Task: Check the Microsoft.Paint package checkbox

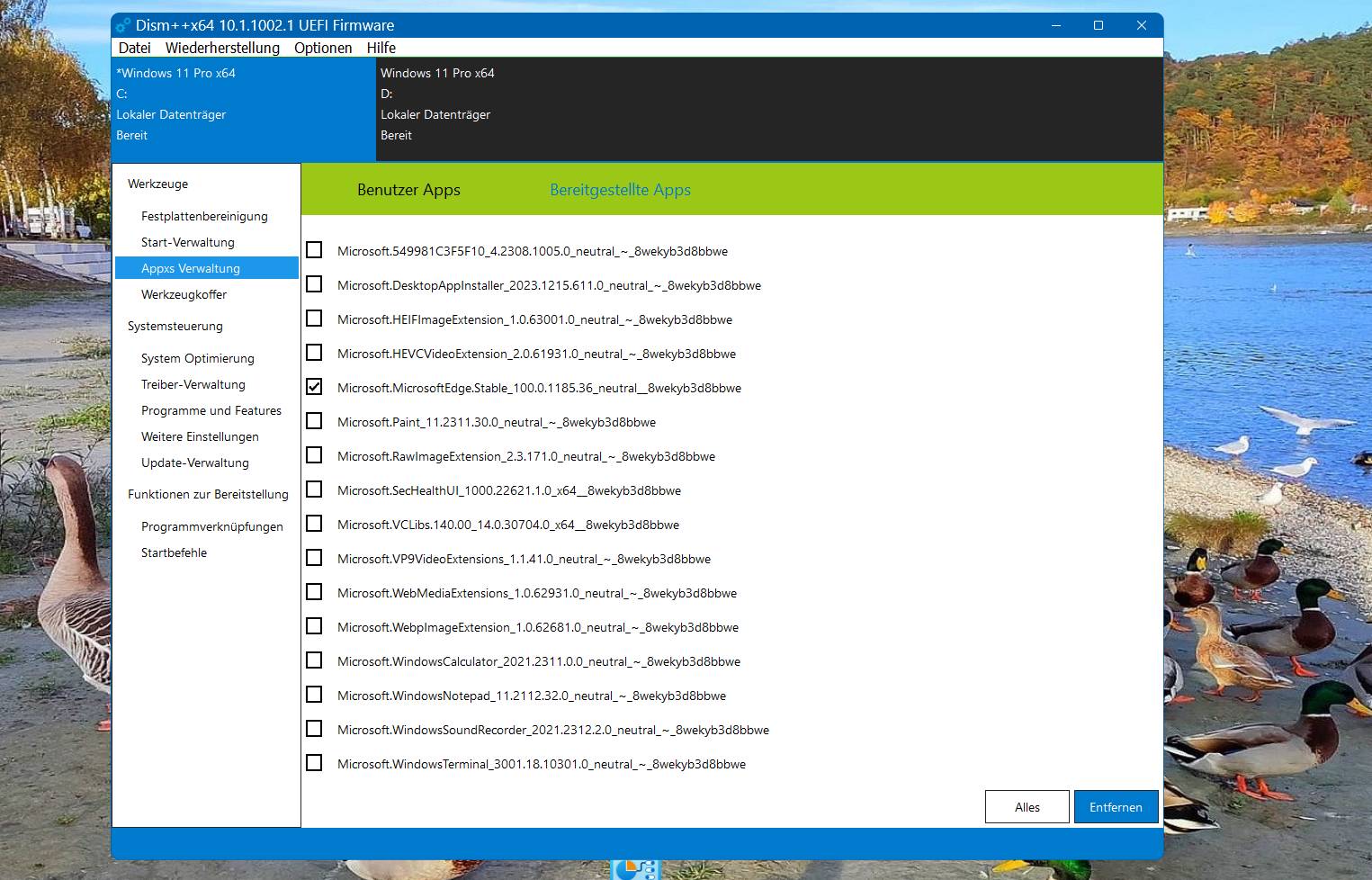Action: point(314,421)
